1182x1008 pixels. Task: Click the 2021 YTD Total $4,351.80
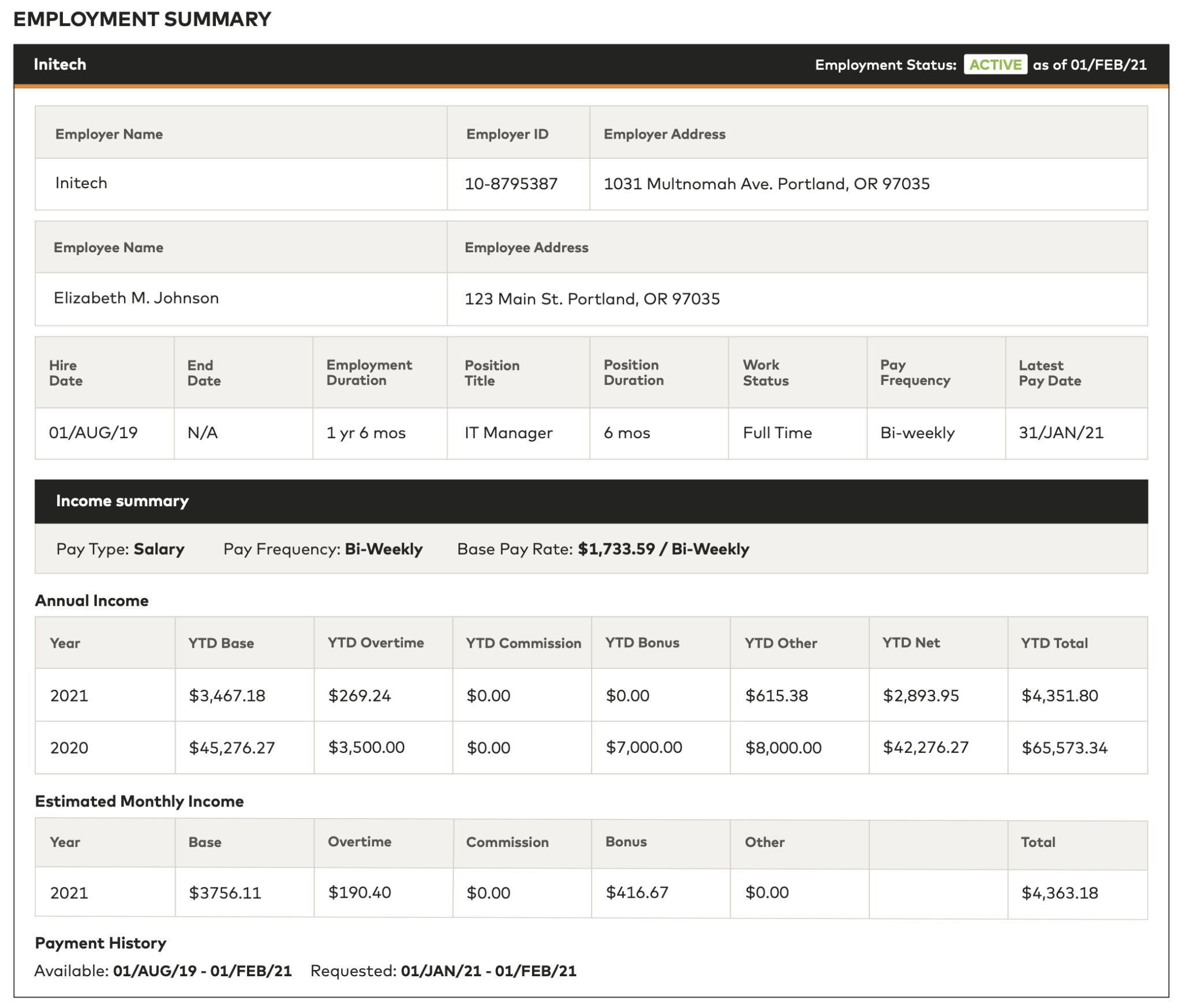pyautogui.click(x=1060, y=695)
